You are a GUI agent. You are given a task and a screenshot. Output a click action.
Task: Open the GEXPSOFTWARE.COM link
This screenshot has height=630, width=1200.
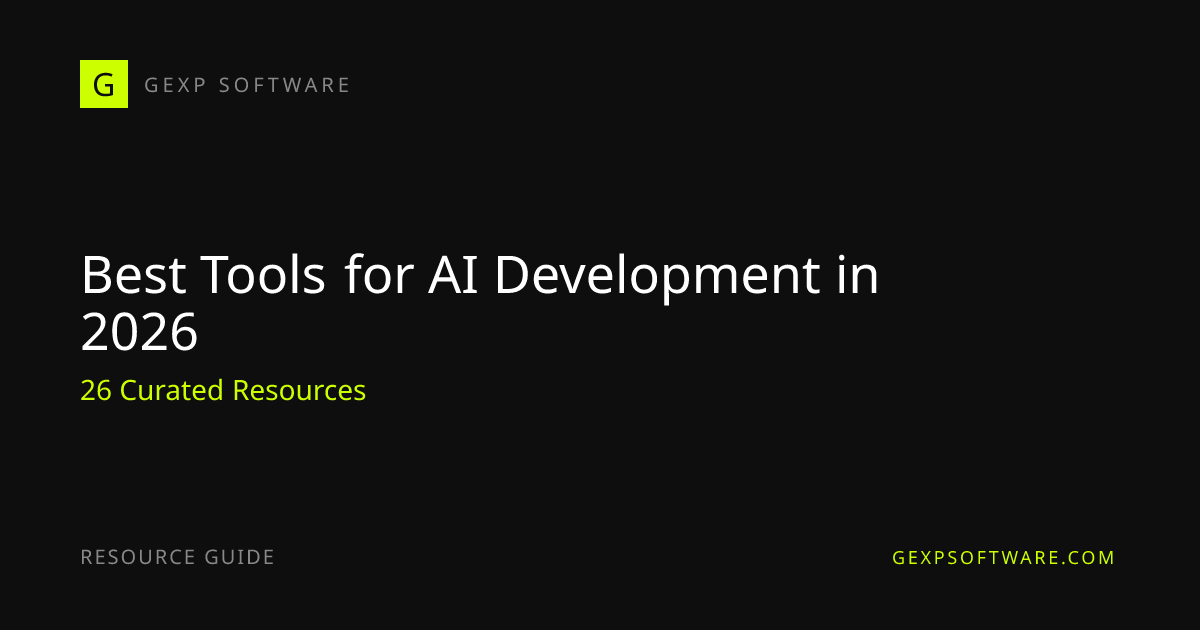1004,558
